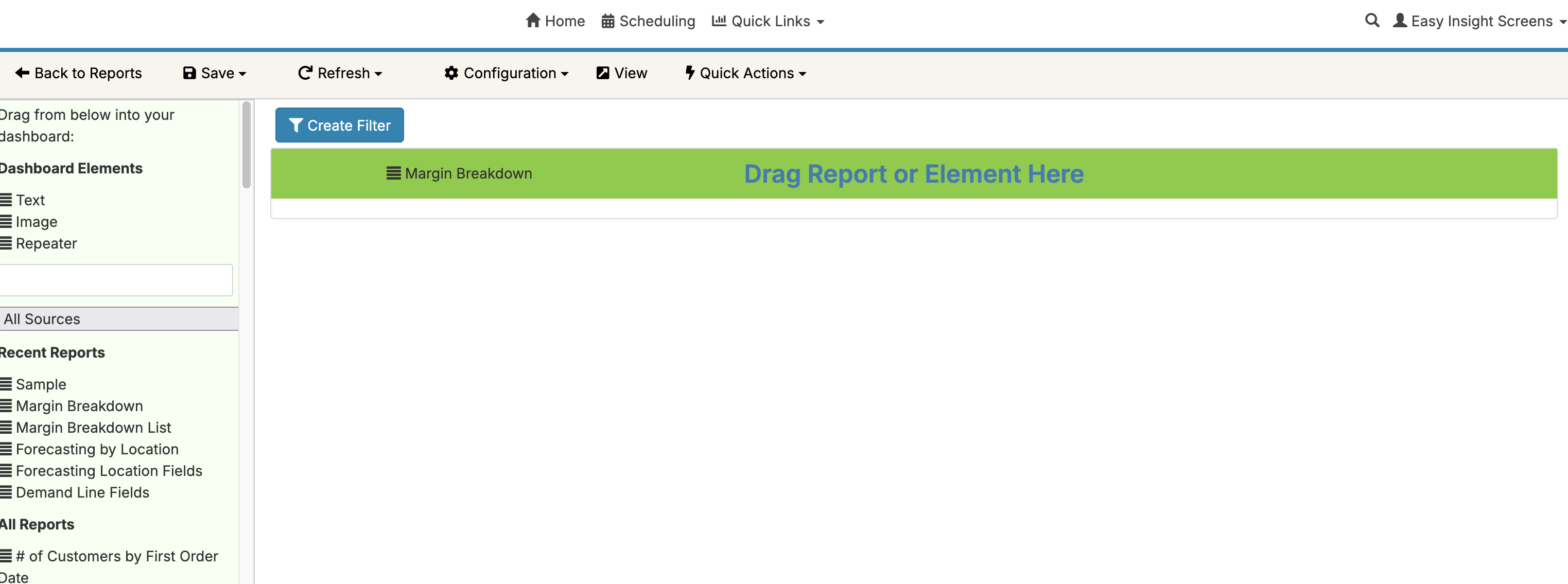Open search via the magnifying glass icon
The image size is (1568, 584).
(1372, 21)
